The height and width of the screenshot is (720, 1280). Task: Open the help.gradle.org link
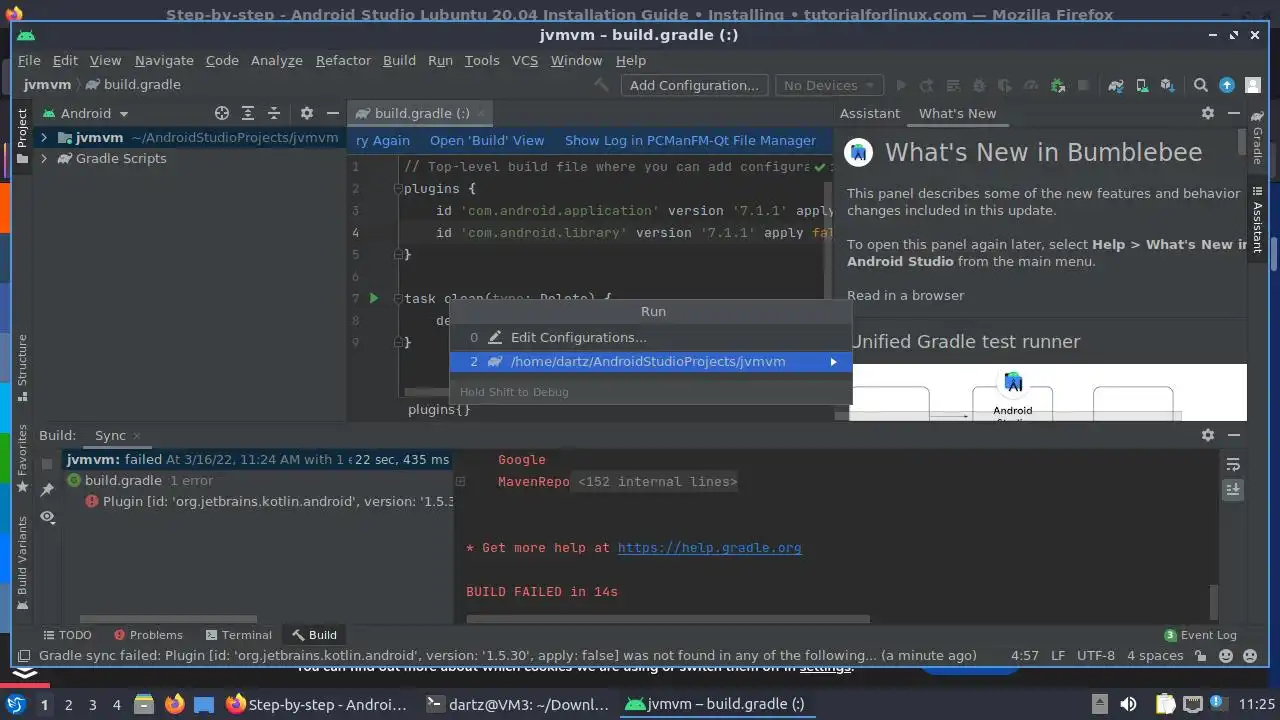pos(709,548)
